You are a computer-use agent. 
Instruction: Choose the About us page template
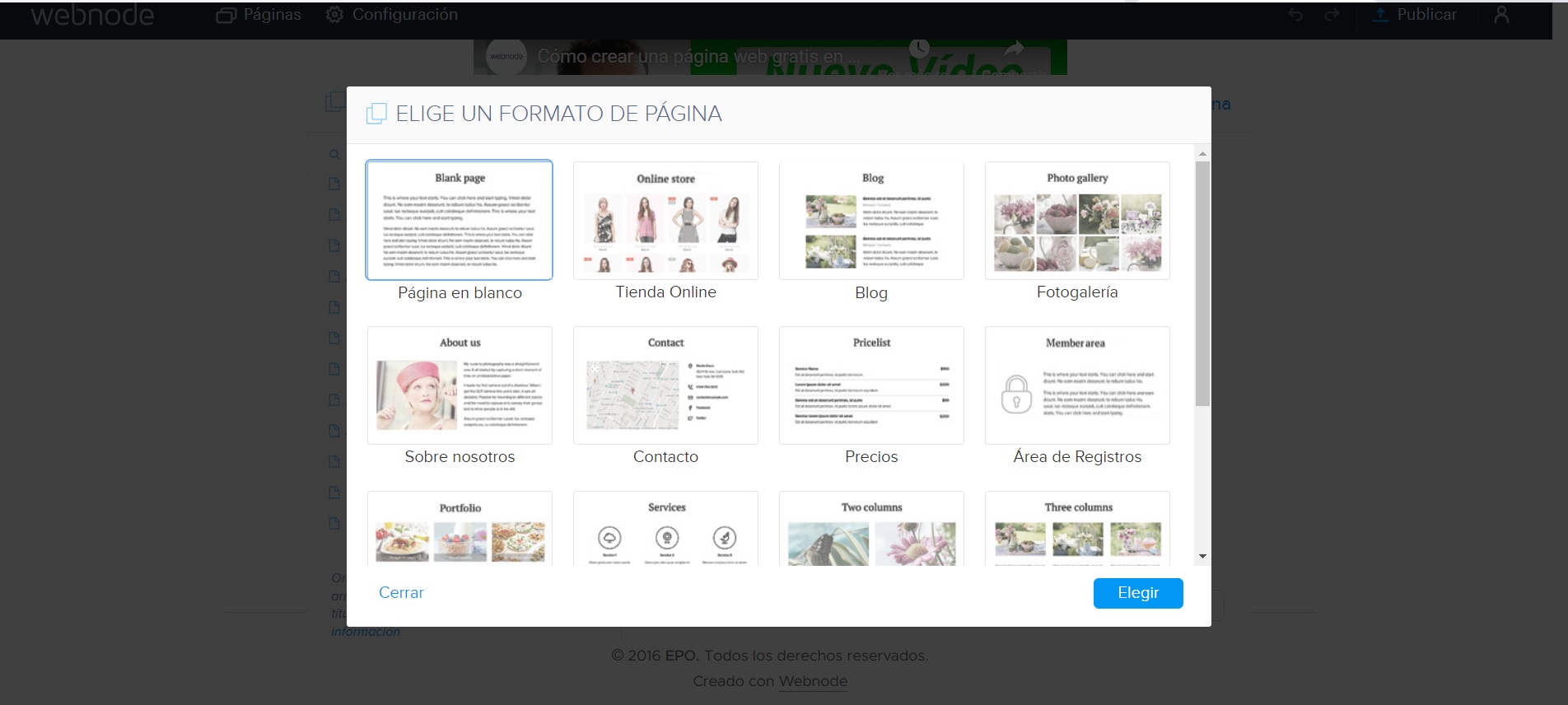point(460,385)
